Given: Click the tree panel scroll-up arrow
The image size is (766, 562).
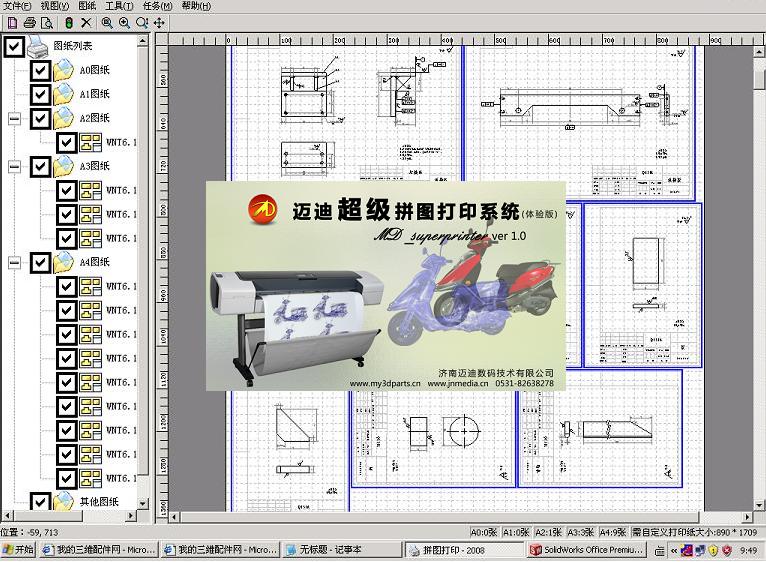Looking at the screenshot, I should (143, 41).
